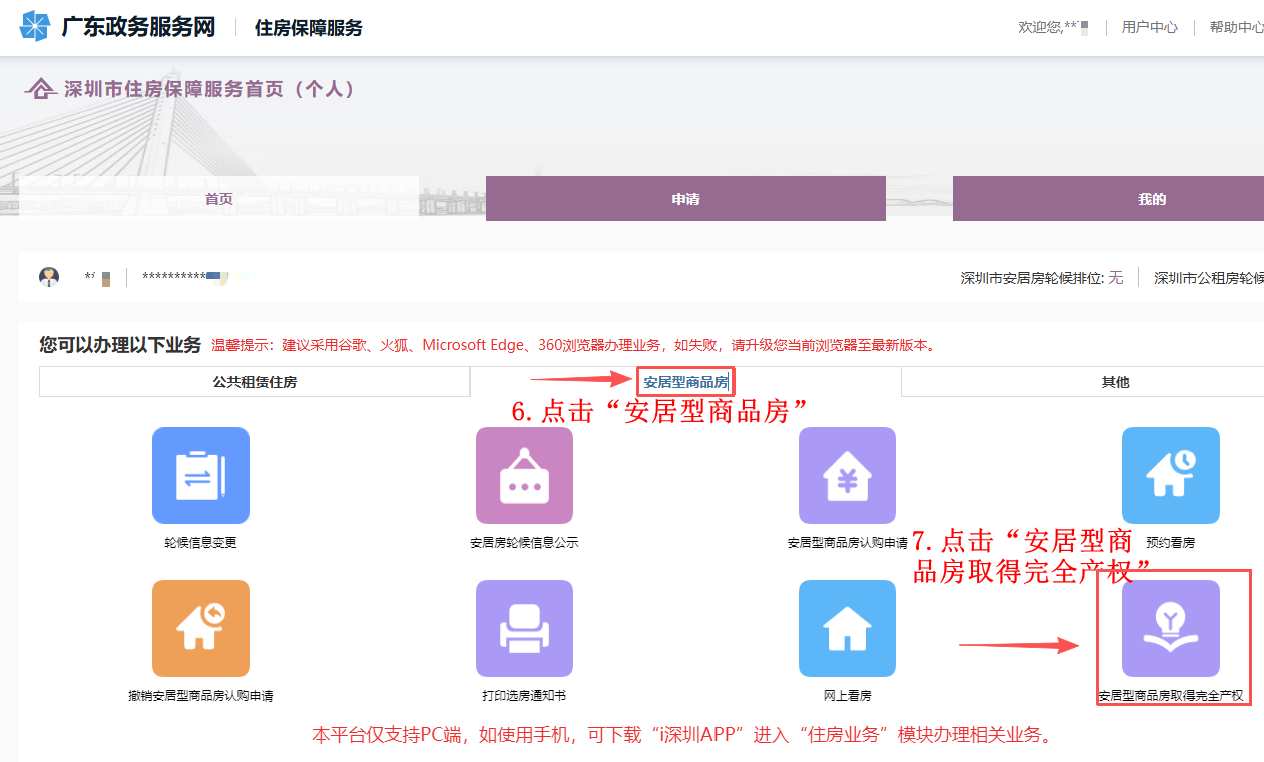Click the purple house icon beside page title
The image size is (1264, 762).
click(x=40, y=89)
